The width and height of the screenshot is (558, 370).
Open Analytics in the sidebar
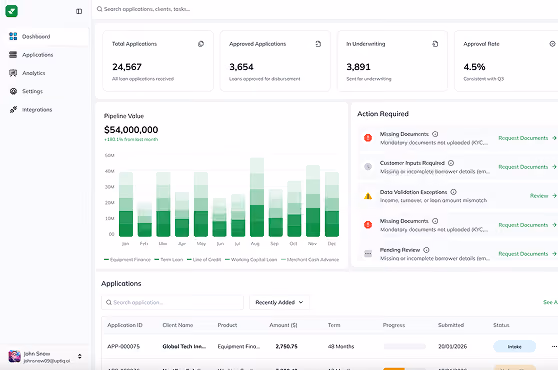(46, 73)
